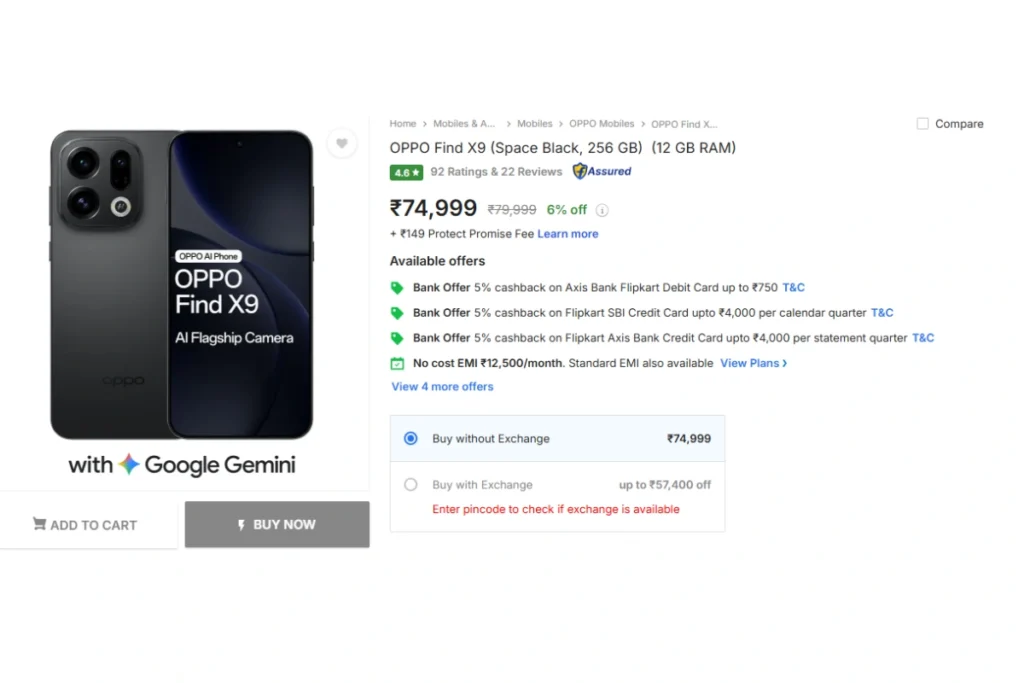
Task: Open T&C for SBI Credit Card offer
Action: pyautogui.click(x=881, y=313)
